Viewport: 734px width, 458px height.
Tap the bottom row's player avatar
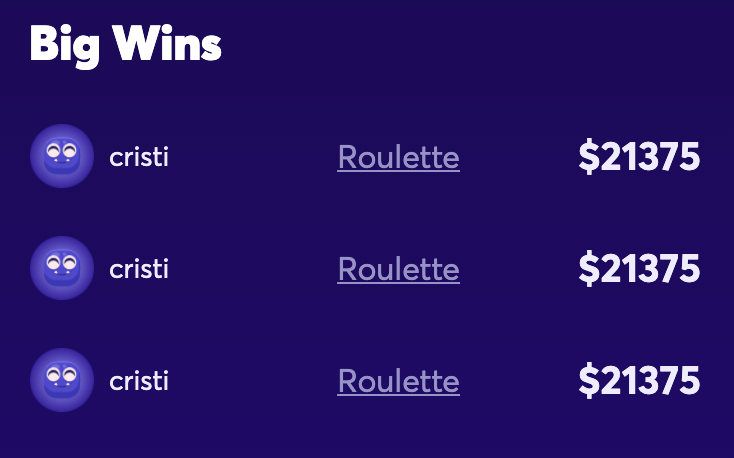pyautogui.click(x=62, y=380)
